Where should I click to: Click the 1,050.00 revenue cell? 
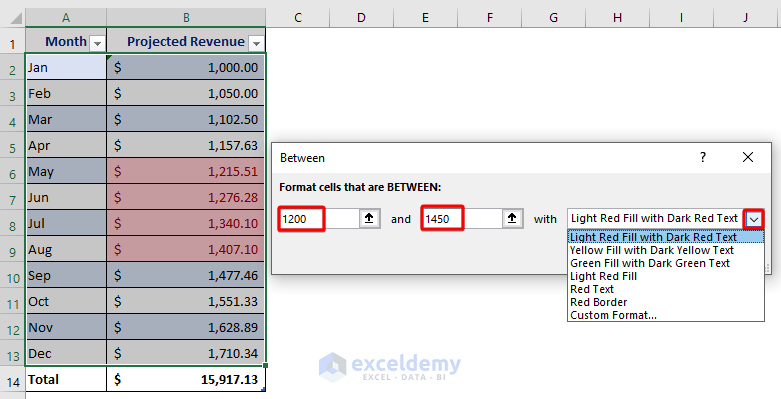point(186,93)
